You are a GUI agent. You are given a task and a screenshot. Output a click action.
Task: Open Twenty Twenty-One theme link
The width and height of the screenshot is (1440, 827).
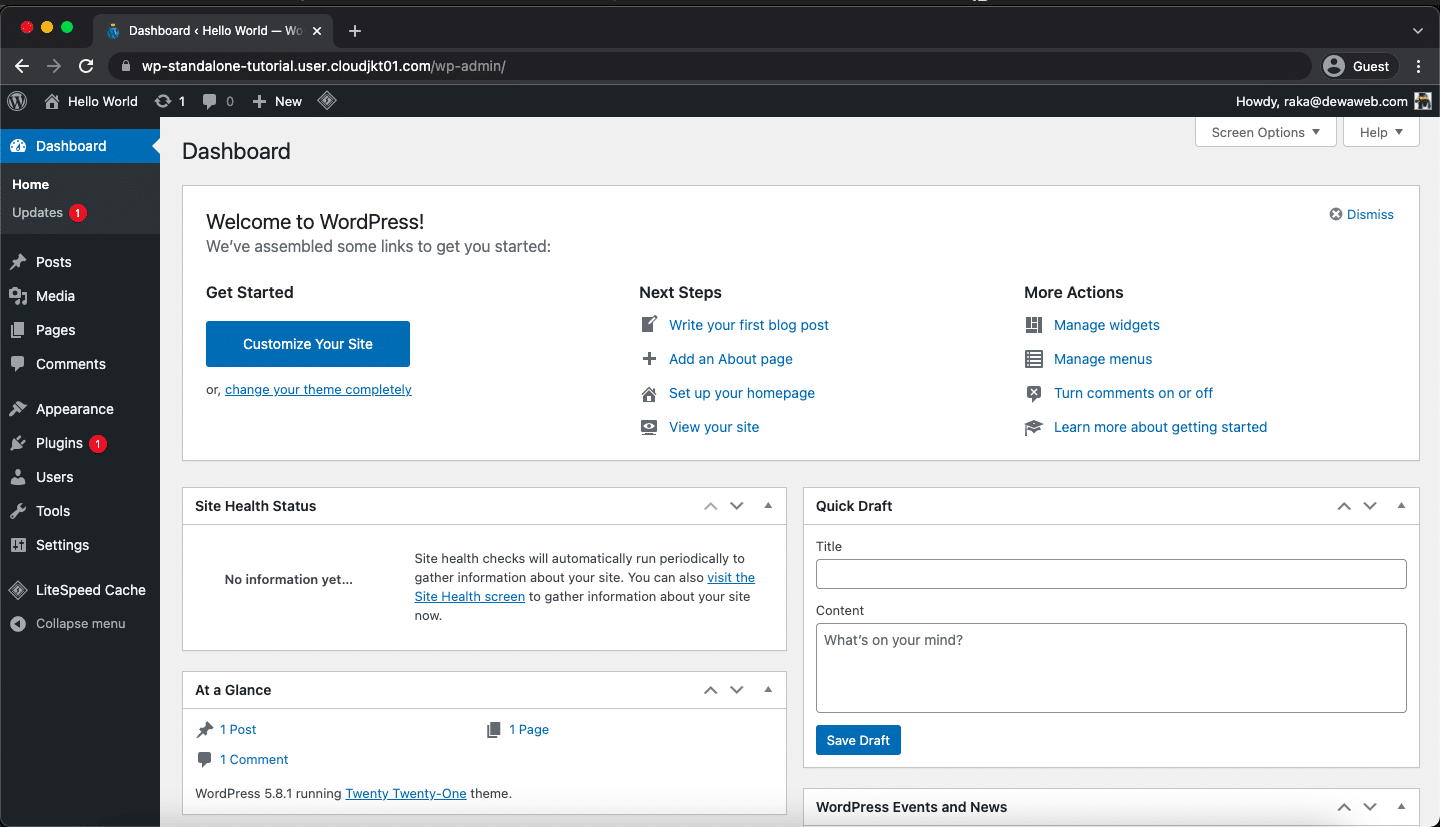(406, 793)
